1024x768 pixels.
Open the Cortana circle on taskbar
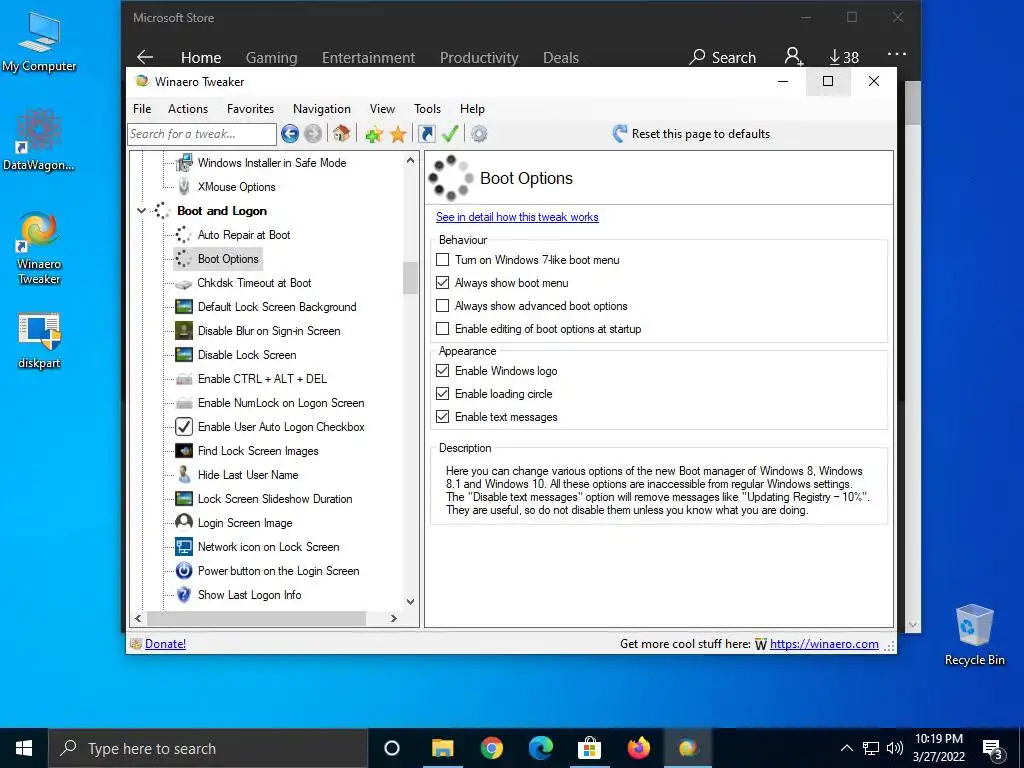[392, 748]
